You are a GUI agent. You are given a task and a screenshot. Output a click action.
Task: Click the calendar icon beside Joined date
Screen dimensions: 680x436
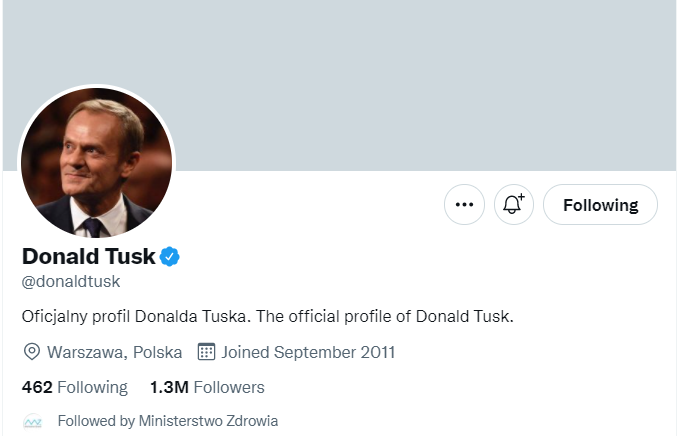pos(207,352)
